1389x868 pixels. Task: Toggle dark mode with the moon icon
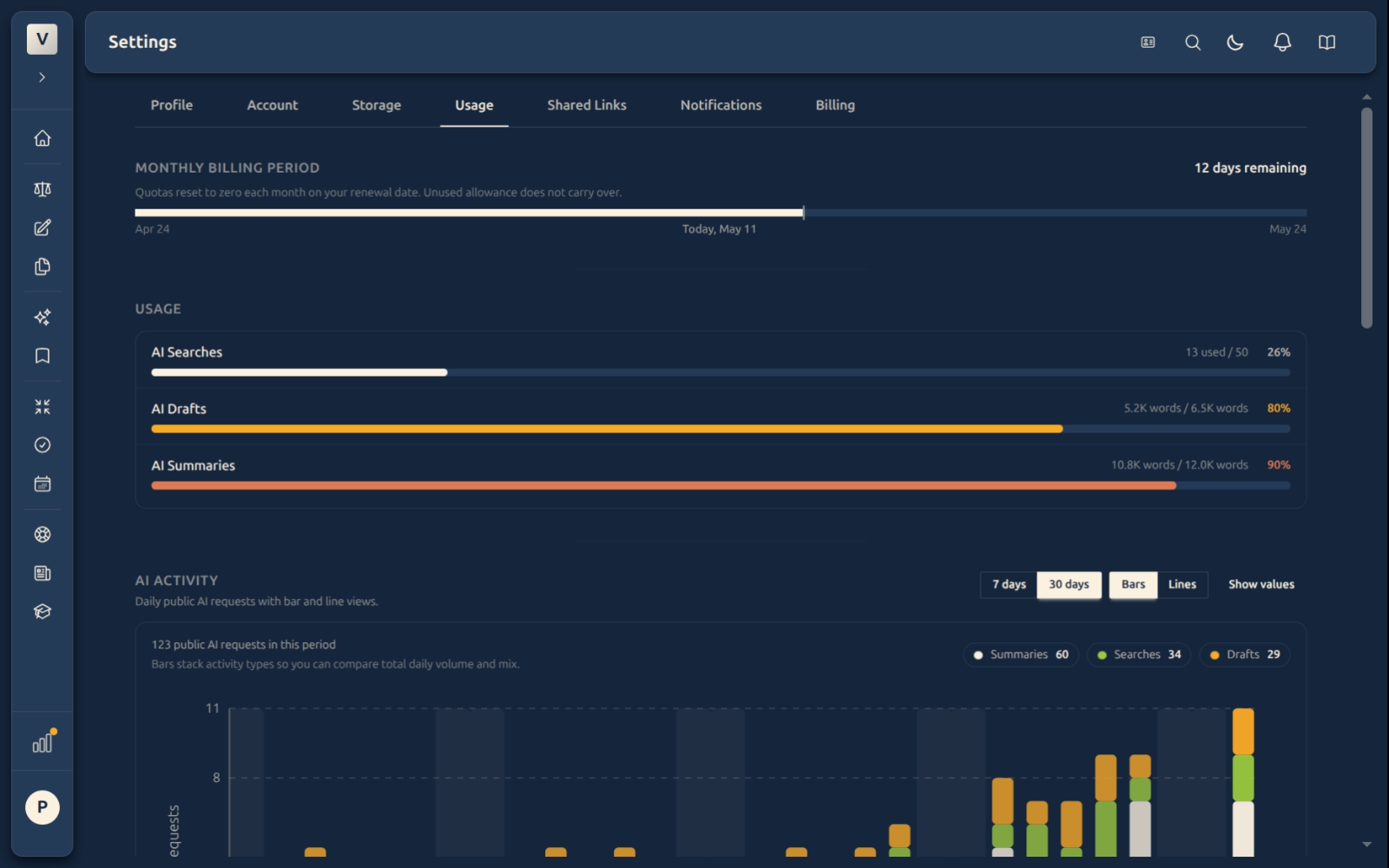tap(1235, 43)
